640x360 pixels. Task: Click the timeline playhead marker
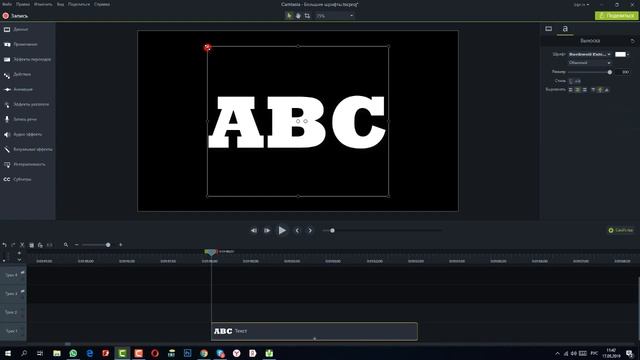click(211, 253)
